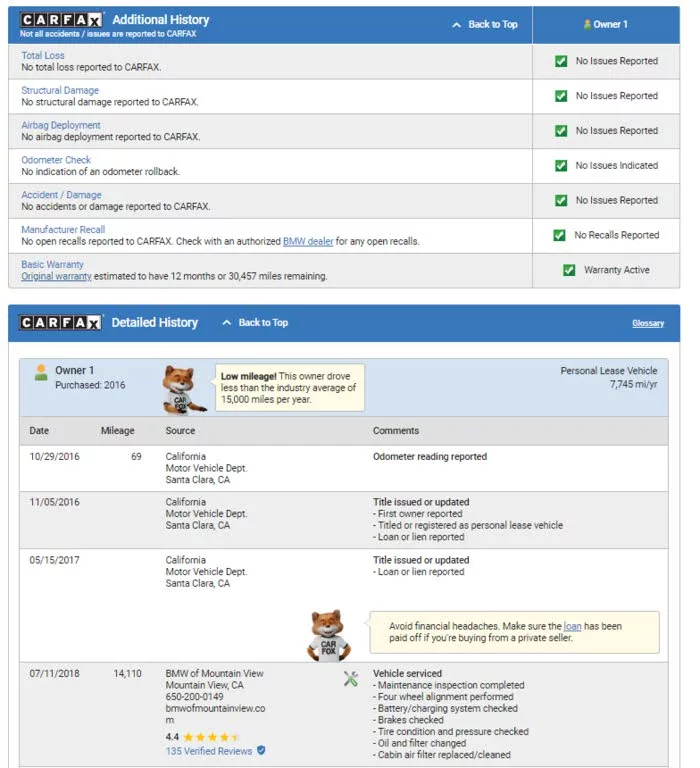Open the Basic Warranty link

[x=52, y=264]
